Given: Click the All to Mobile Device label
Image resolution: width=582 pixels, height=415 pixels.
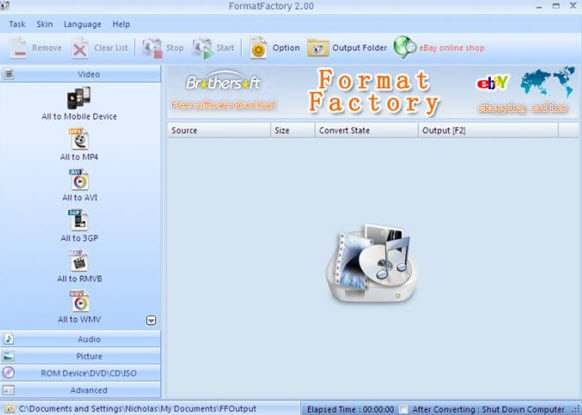Looking at the screenshot, I should pyautogui.click(x=79, y=117).
